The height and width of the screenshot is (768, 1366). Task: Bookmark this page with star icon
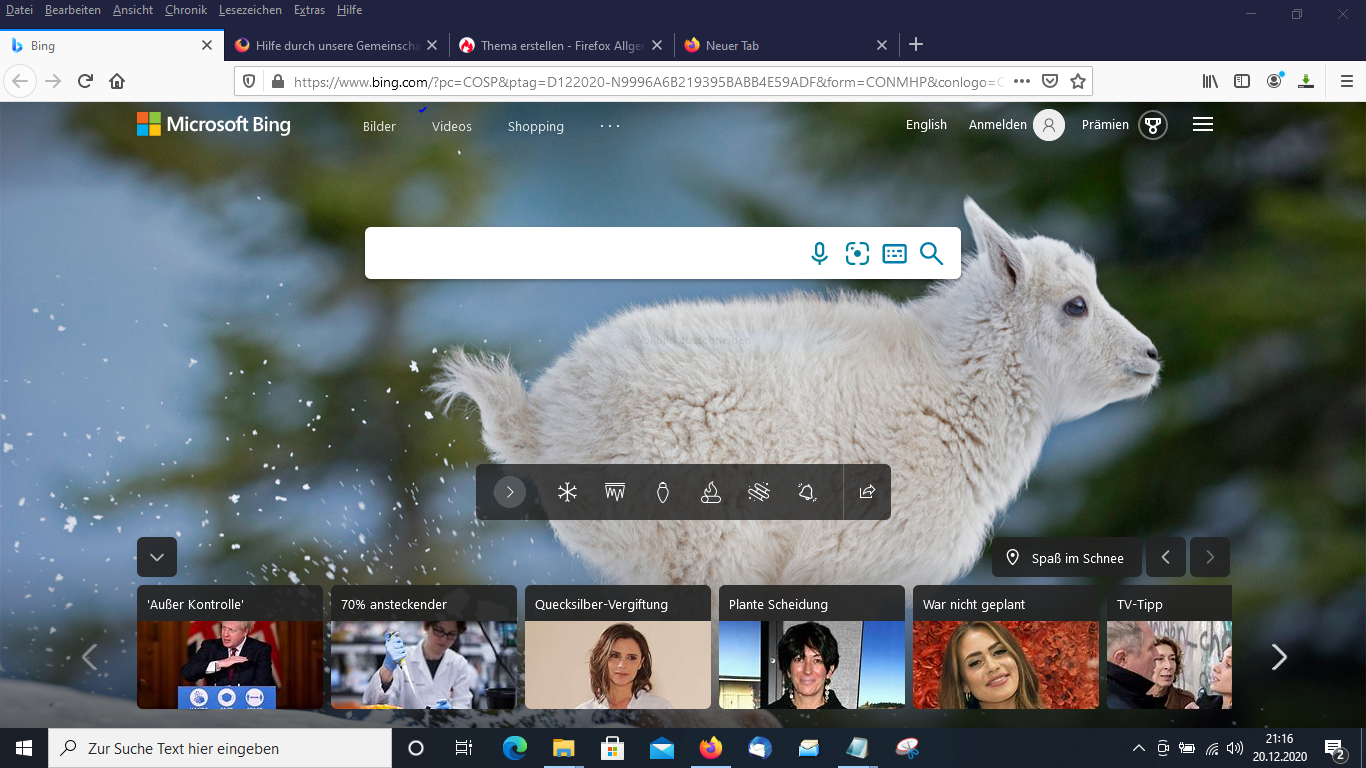coord(1077,81)
